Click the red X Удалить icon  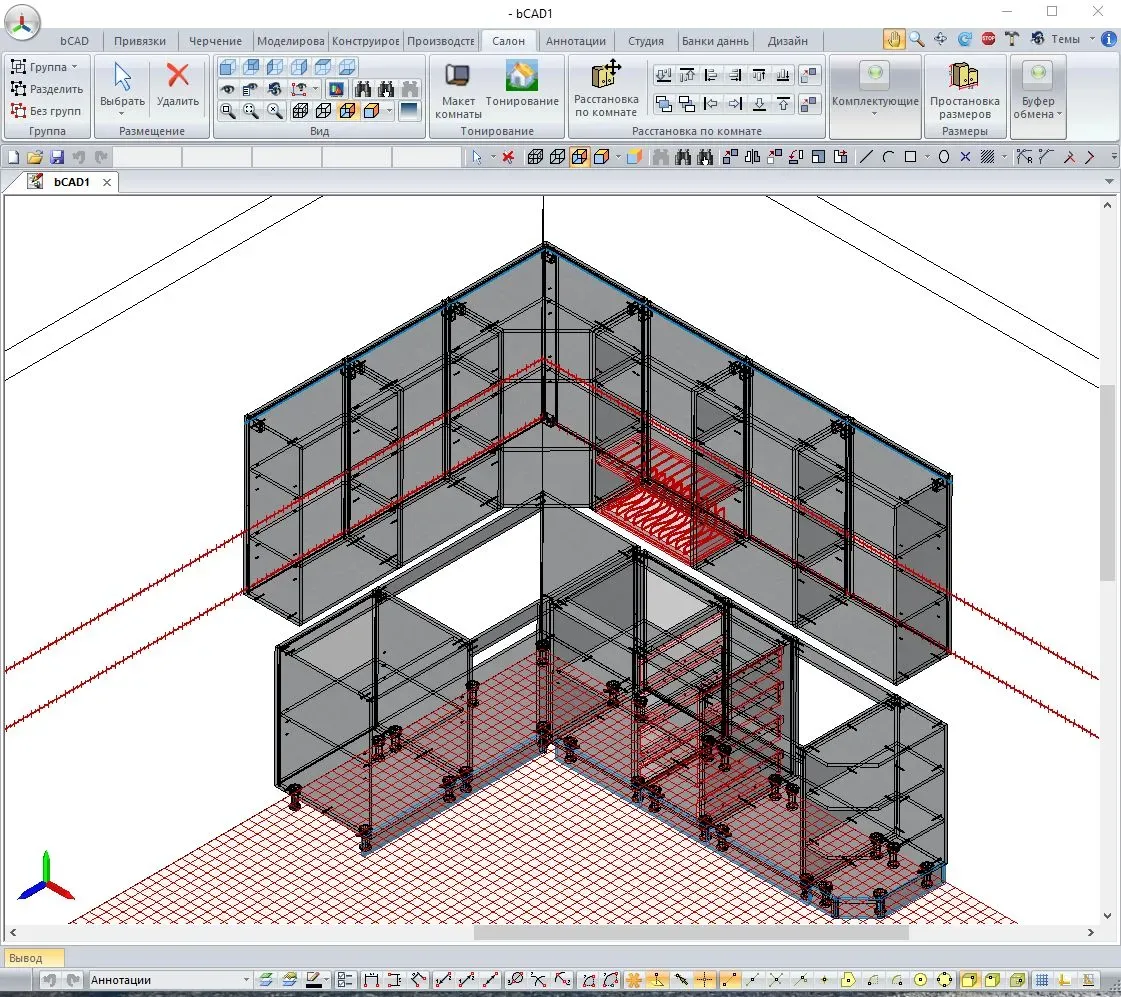178,76
